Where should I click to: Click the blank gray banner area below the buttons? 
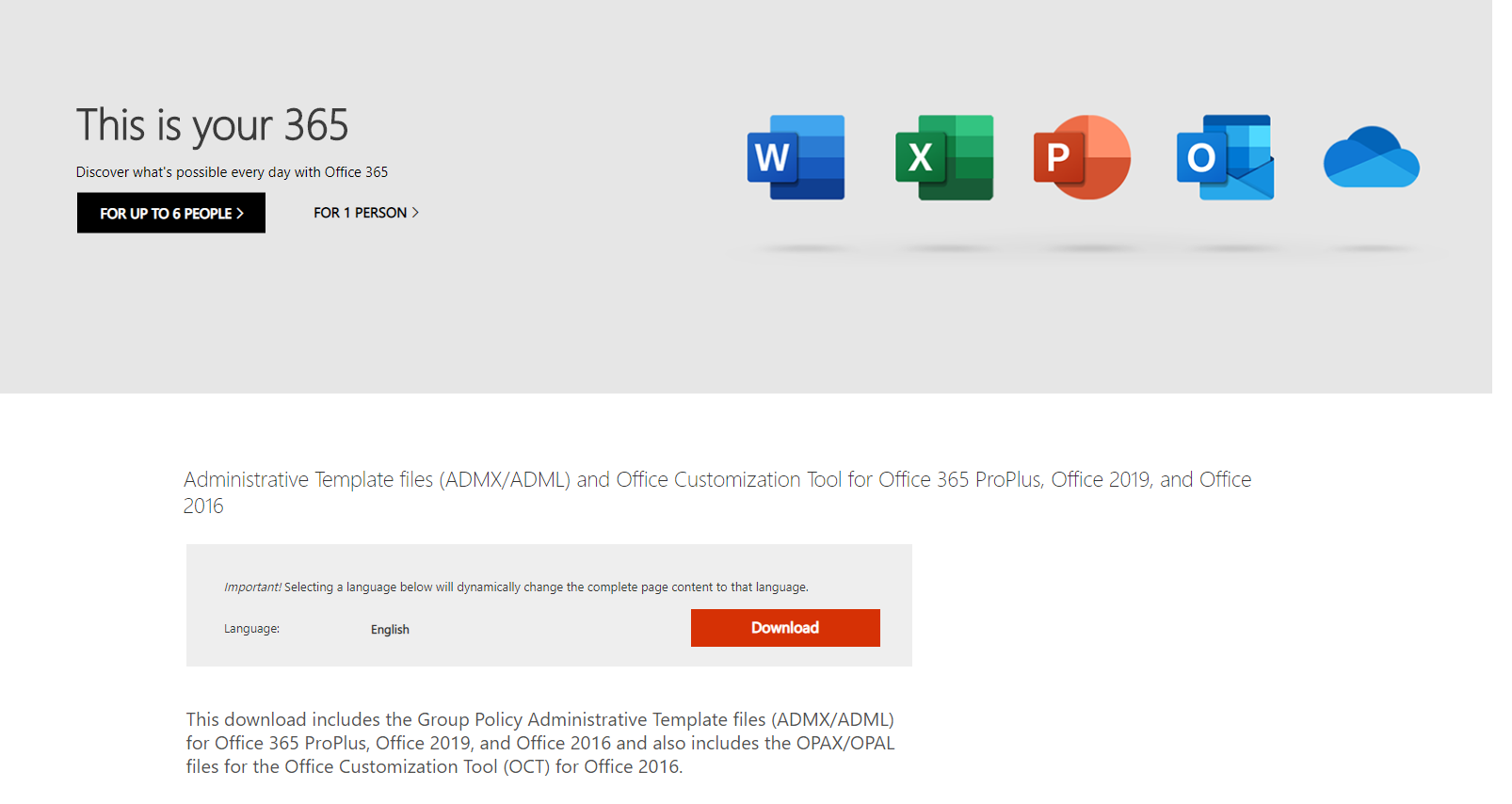click(377, 320)
